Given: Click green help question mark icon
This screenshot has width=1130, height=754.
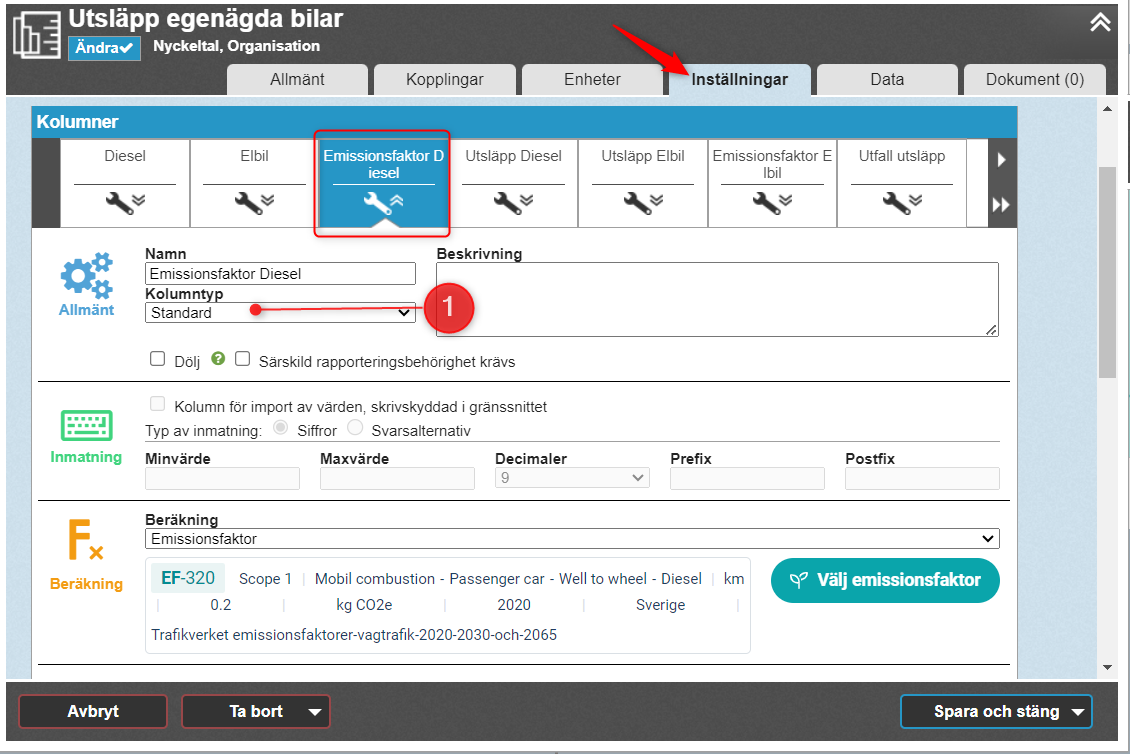Looking at the screenshot, I should point(217,359).
